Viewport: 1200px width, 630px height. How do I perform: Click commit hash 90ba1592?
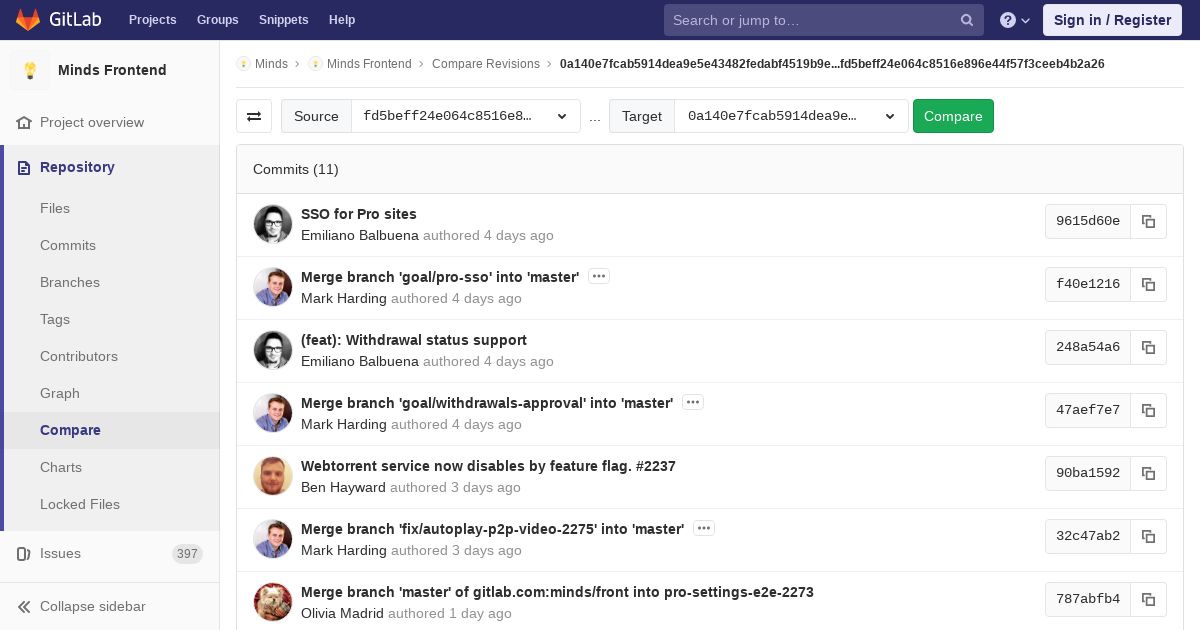tap(1088, 473)
